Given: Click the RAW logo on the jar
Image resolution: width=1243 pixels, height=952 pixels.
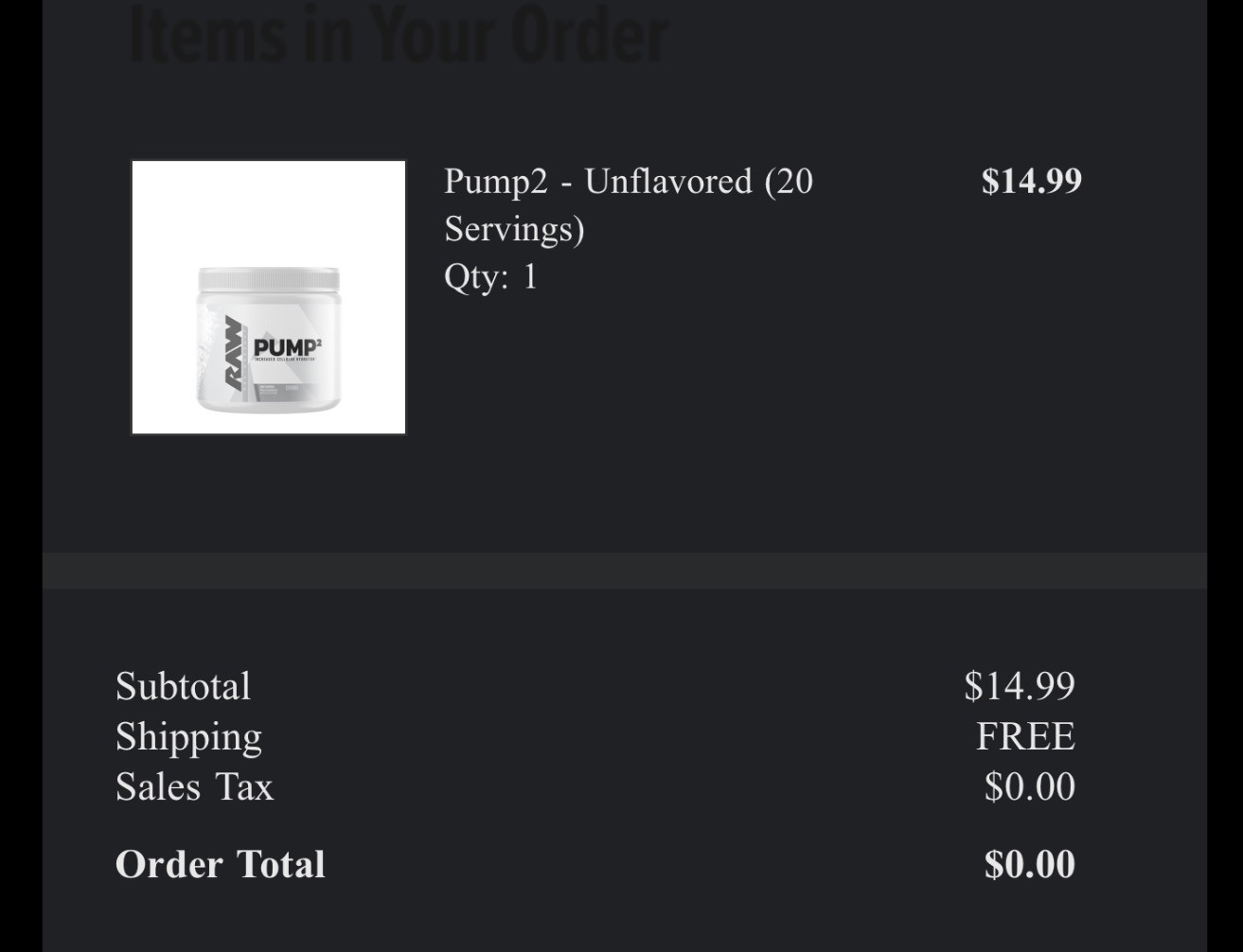Looking at the screenshot, I should pos(233,353).
